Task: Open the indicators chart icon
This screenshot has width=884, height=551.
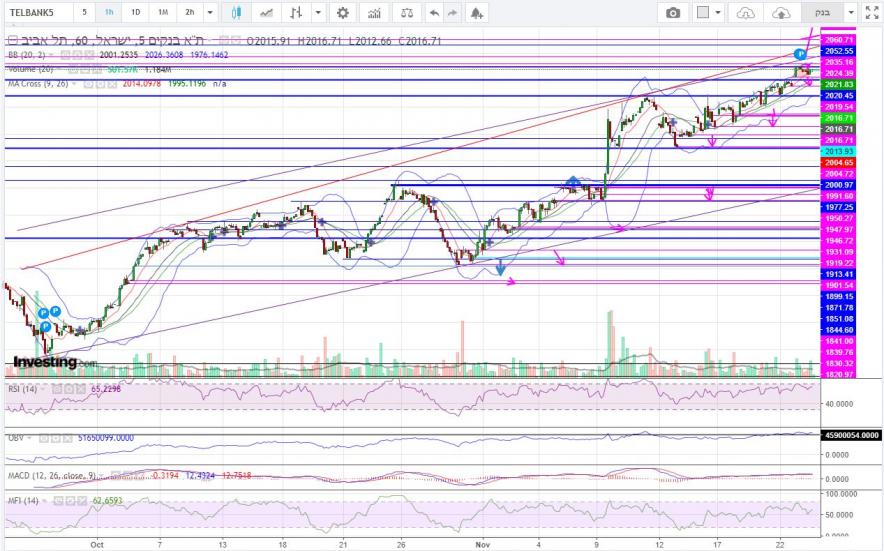Action: (x=374, y=13)
